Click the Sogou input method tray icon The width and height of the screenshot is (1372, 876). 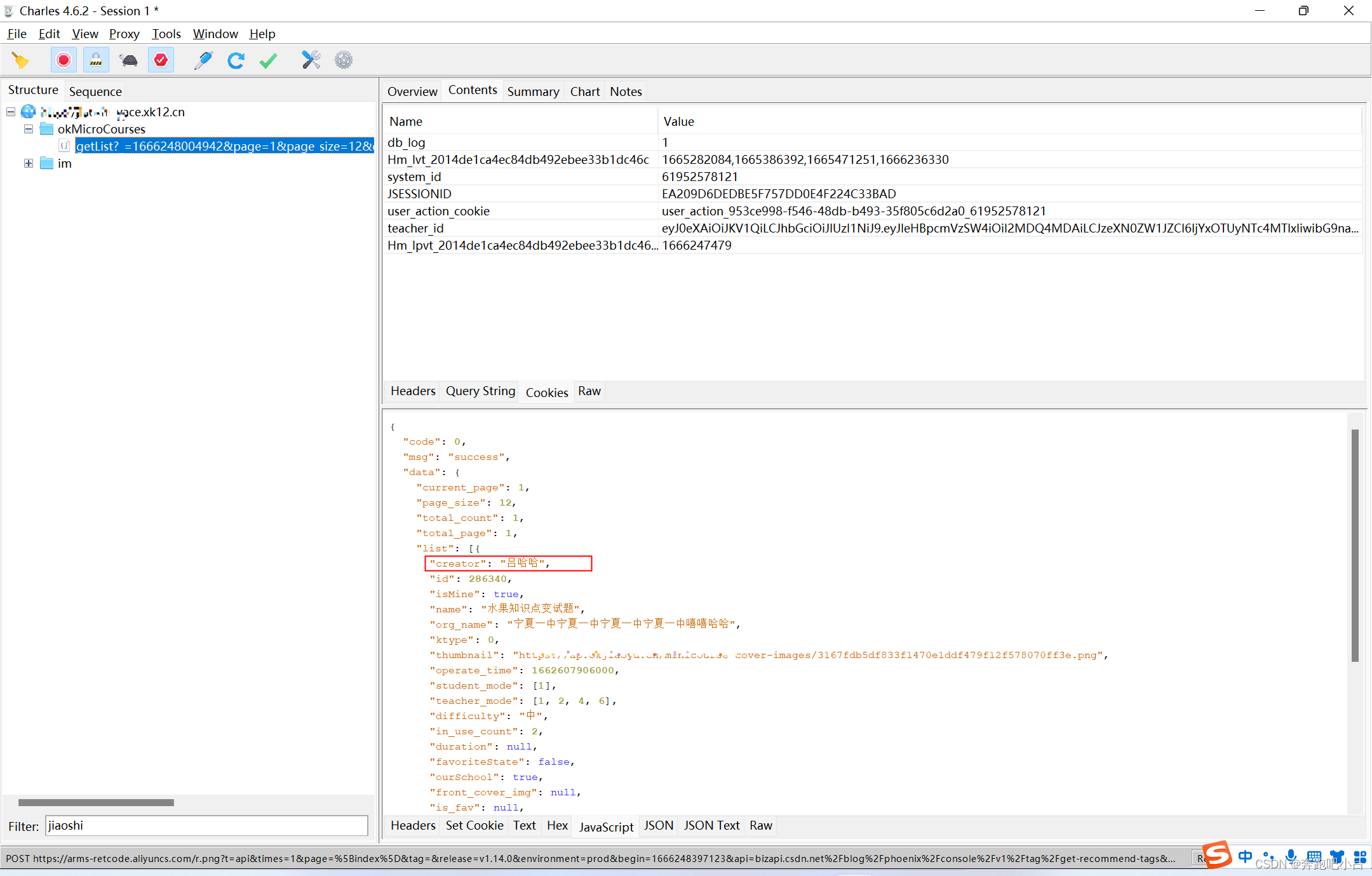[1216, 854]
